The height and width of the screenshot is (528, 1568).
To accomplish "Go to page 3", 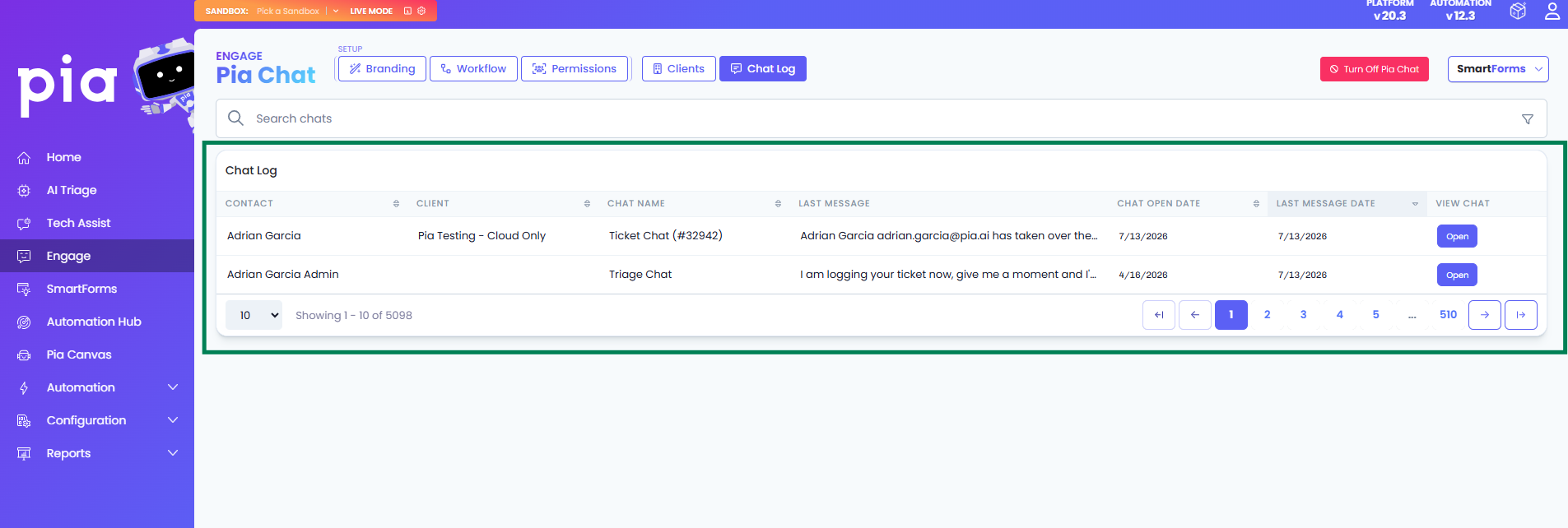I will point(1304,315).
